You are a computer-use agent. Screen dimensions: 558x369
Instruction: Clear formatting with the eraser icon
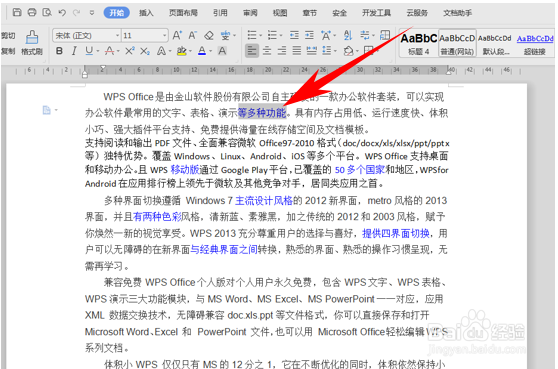[x=209, y=35]
